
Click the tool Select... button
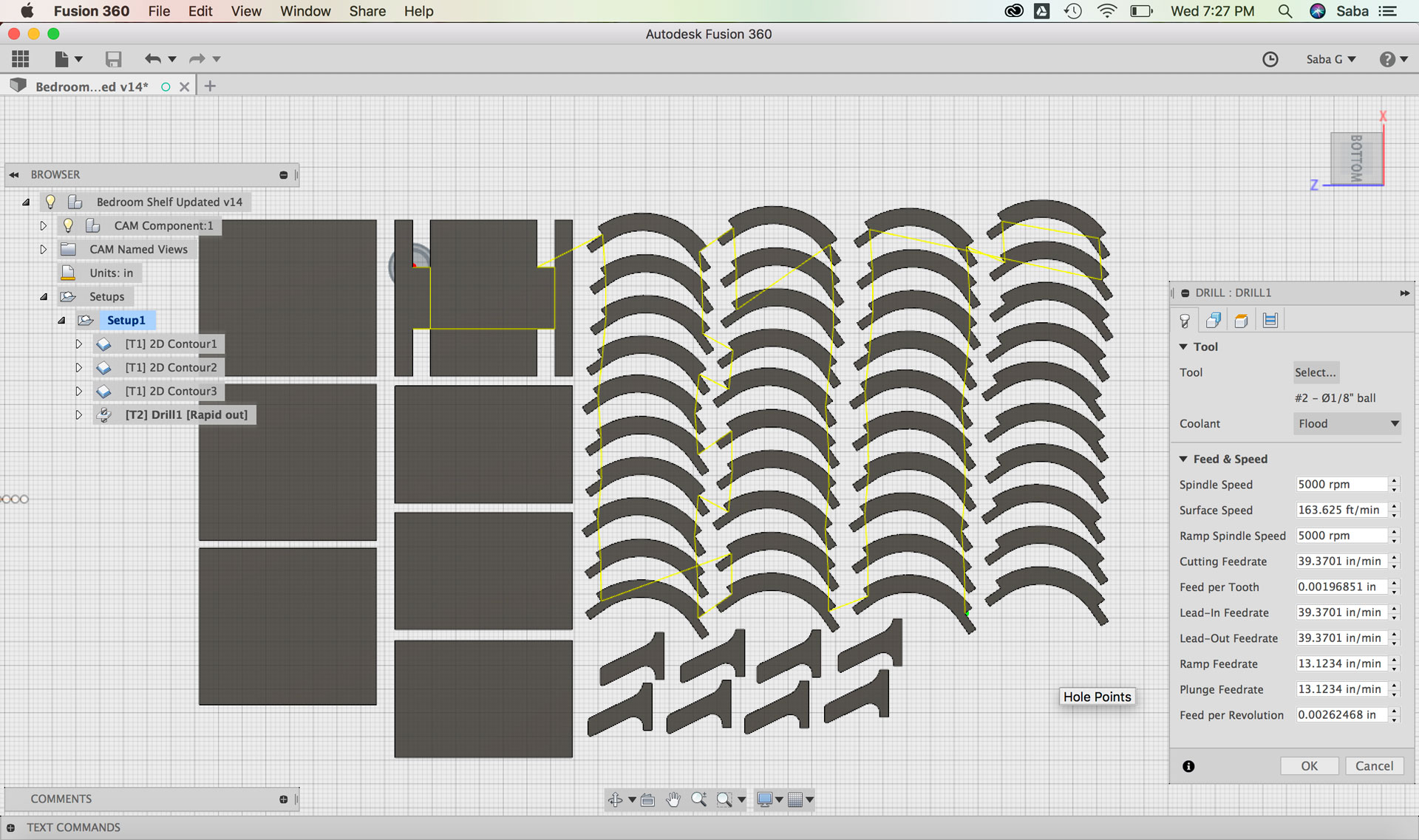coord(1315,372)
